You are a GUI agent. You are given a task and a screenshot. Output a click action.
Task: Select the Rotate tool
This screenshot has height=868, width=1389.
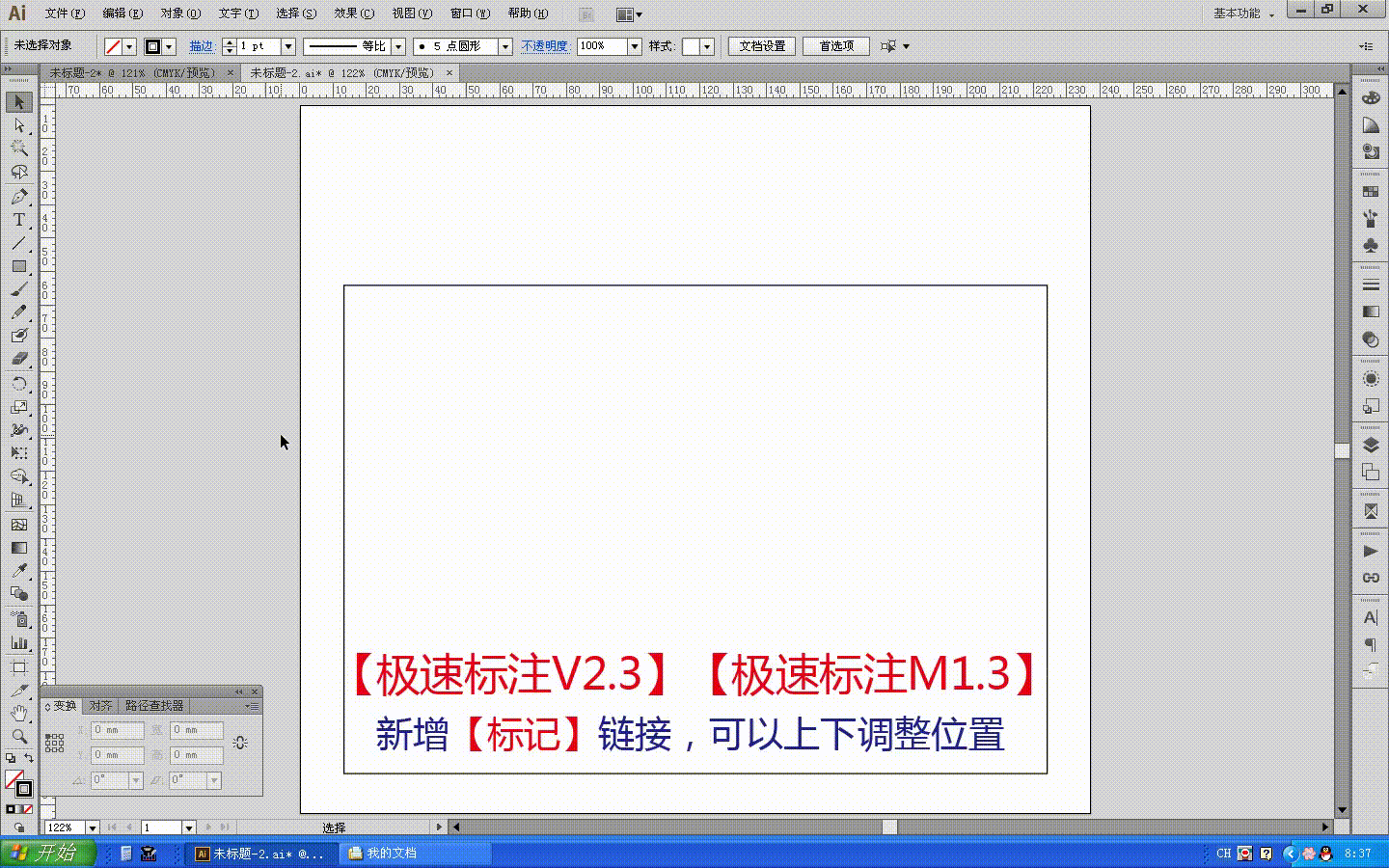click(18, 384)
